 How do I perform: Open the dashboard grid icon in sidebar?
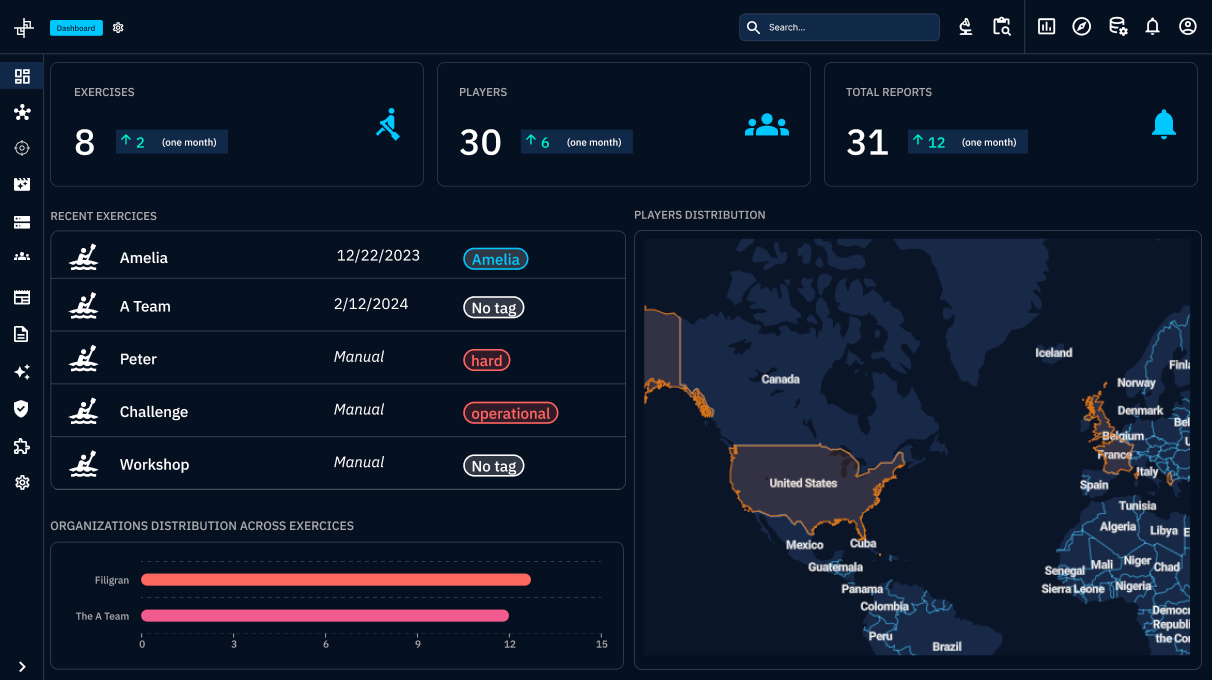(22, 76)
